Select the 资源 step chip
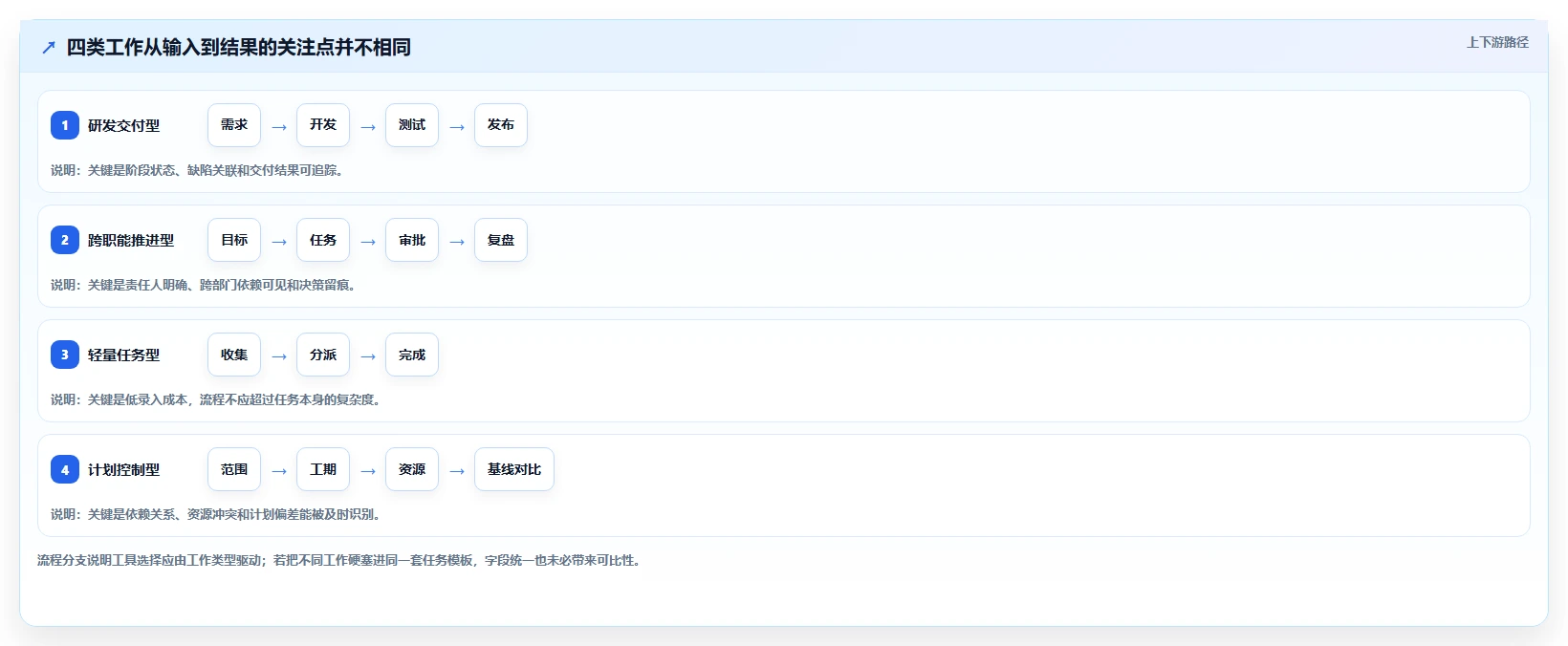1568x646 pixels. point(412,469)
